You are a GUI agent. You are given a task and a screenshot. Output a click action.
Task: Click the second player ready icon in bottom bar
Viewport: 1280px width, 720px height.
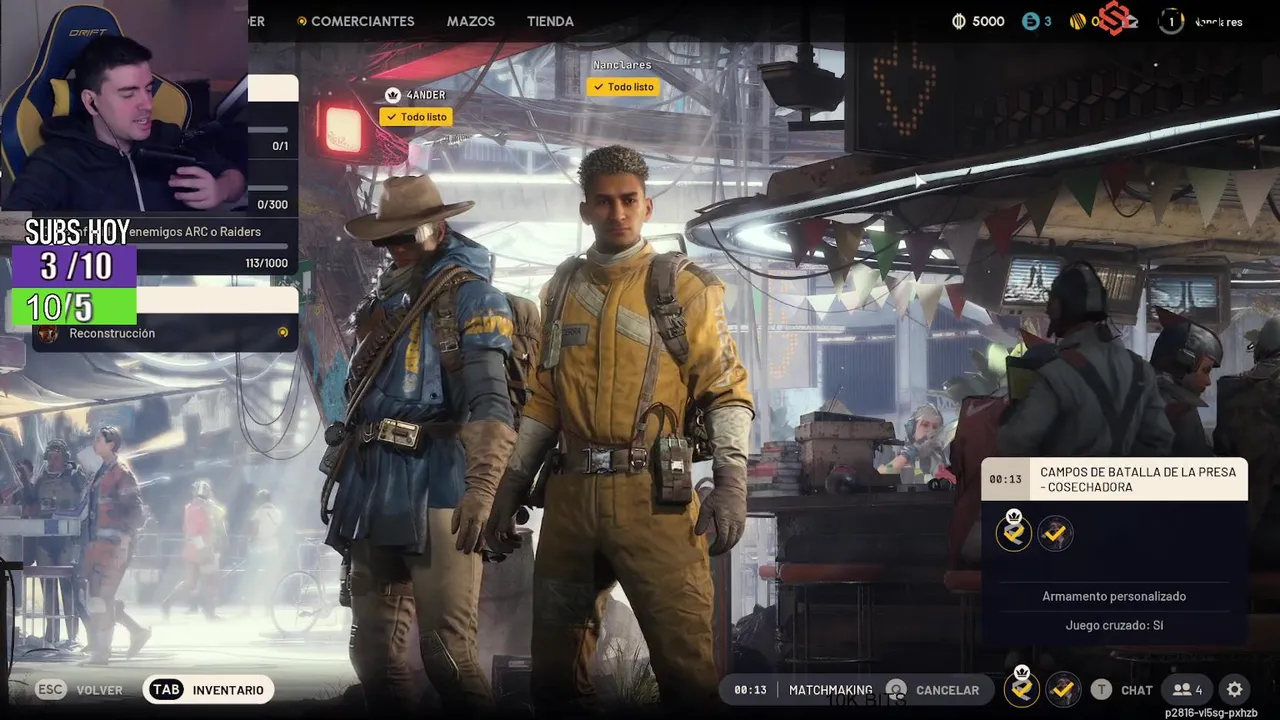(1062, 689)
